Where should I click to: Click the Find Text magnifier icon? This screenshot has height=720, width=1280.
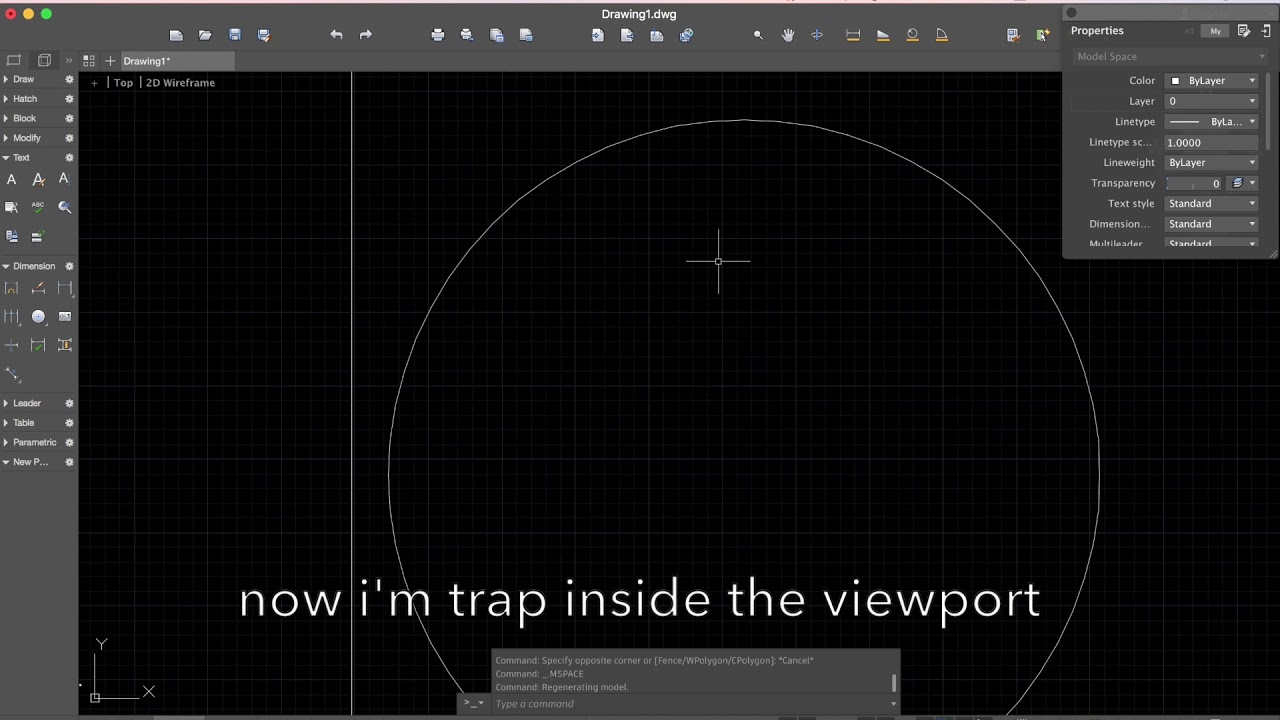65,207
